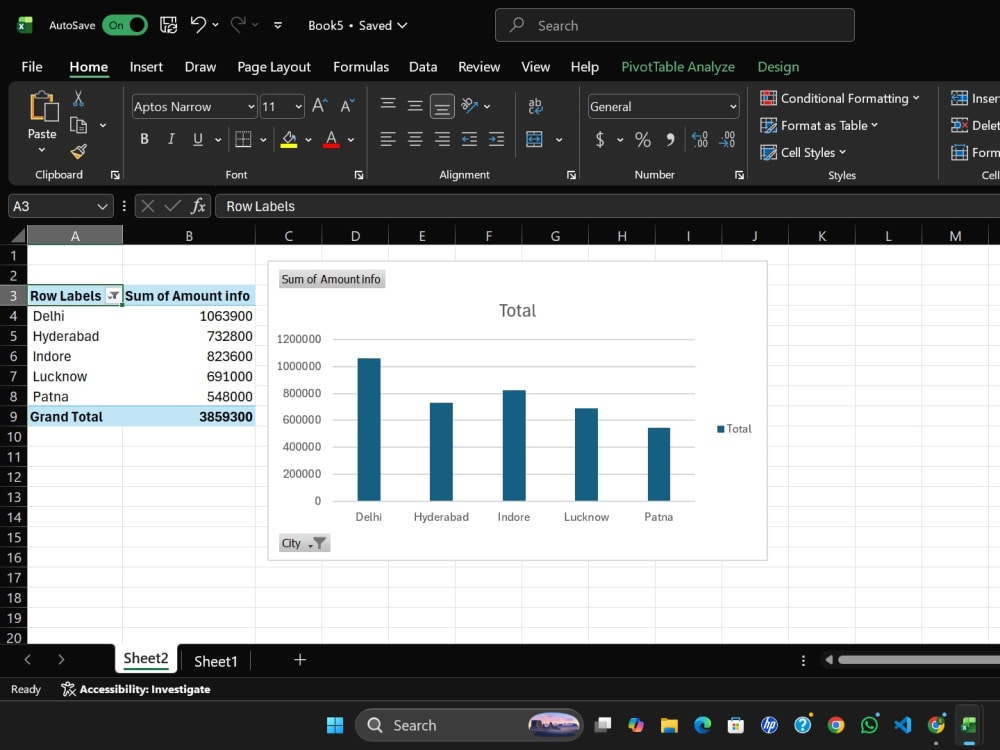Viewport: 1000px width, 750px height.
Task: Click the Decrease Indent icon
Action: pos(469,139)
